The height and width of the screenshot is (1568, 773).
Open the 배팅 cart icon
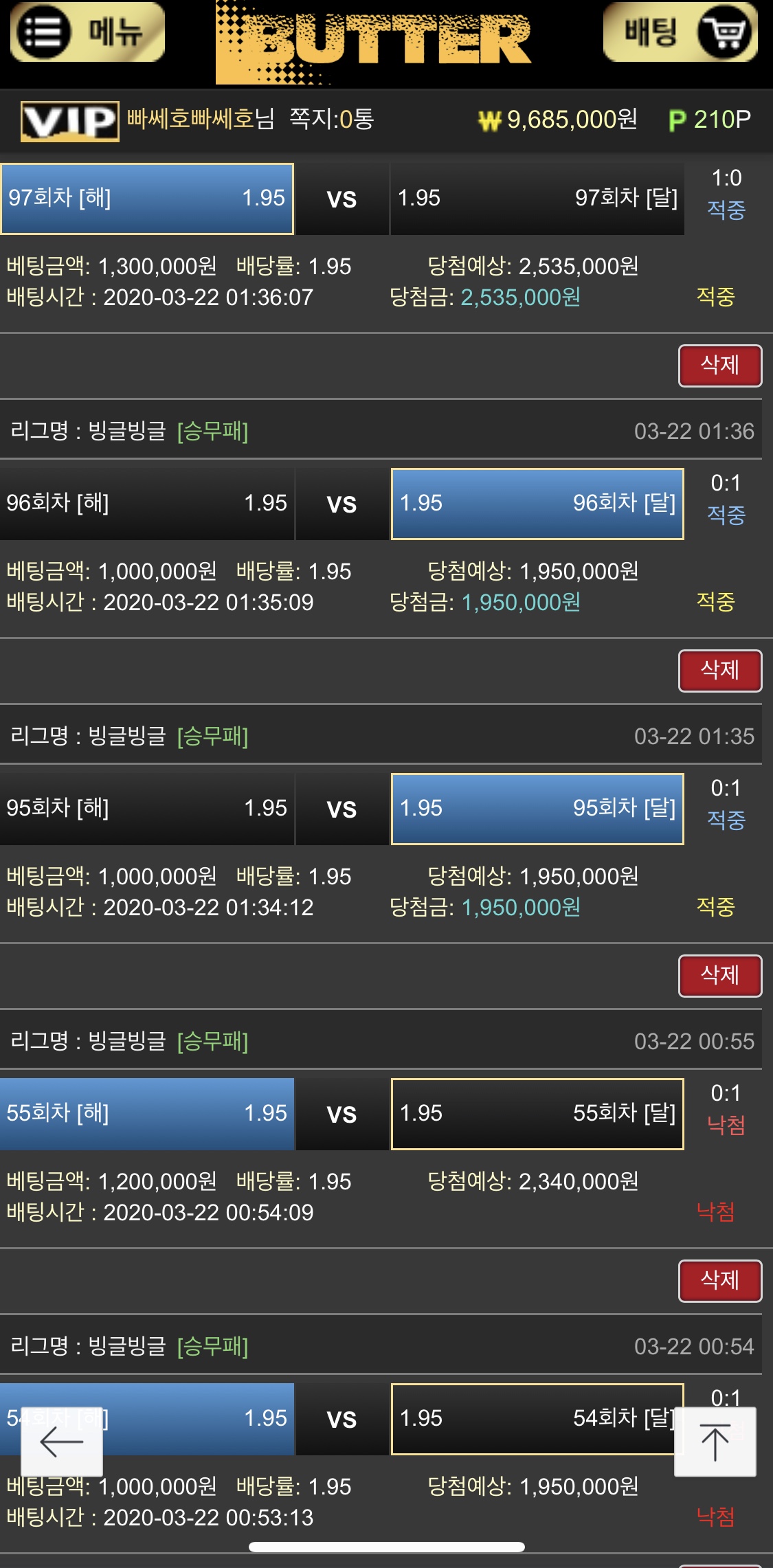680,32
